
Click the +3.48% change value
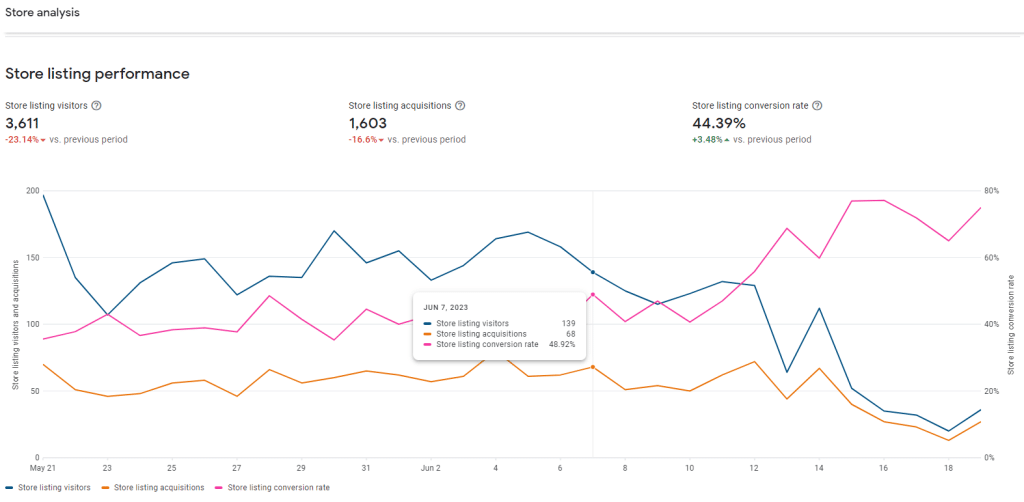tap(707, 140)
